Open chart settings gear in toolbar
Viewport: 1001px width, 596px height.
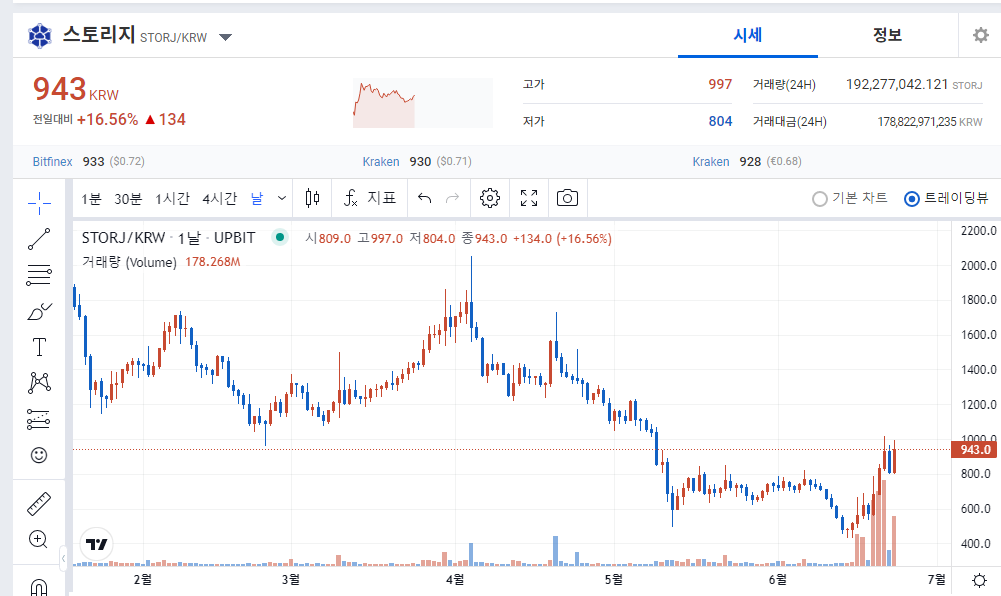tap(490, 198)
